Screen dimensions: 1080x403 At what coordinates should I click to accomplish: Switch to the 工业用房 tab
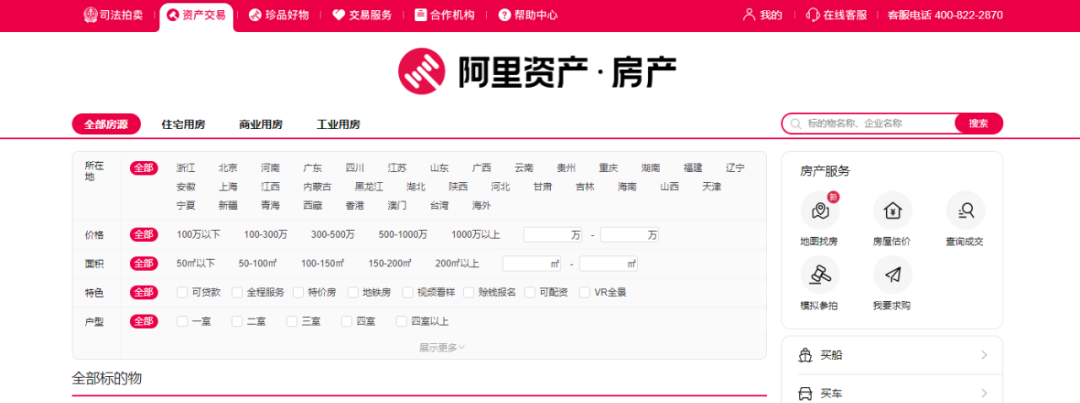[338, 125]
